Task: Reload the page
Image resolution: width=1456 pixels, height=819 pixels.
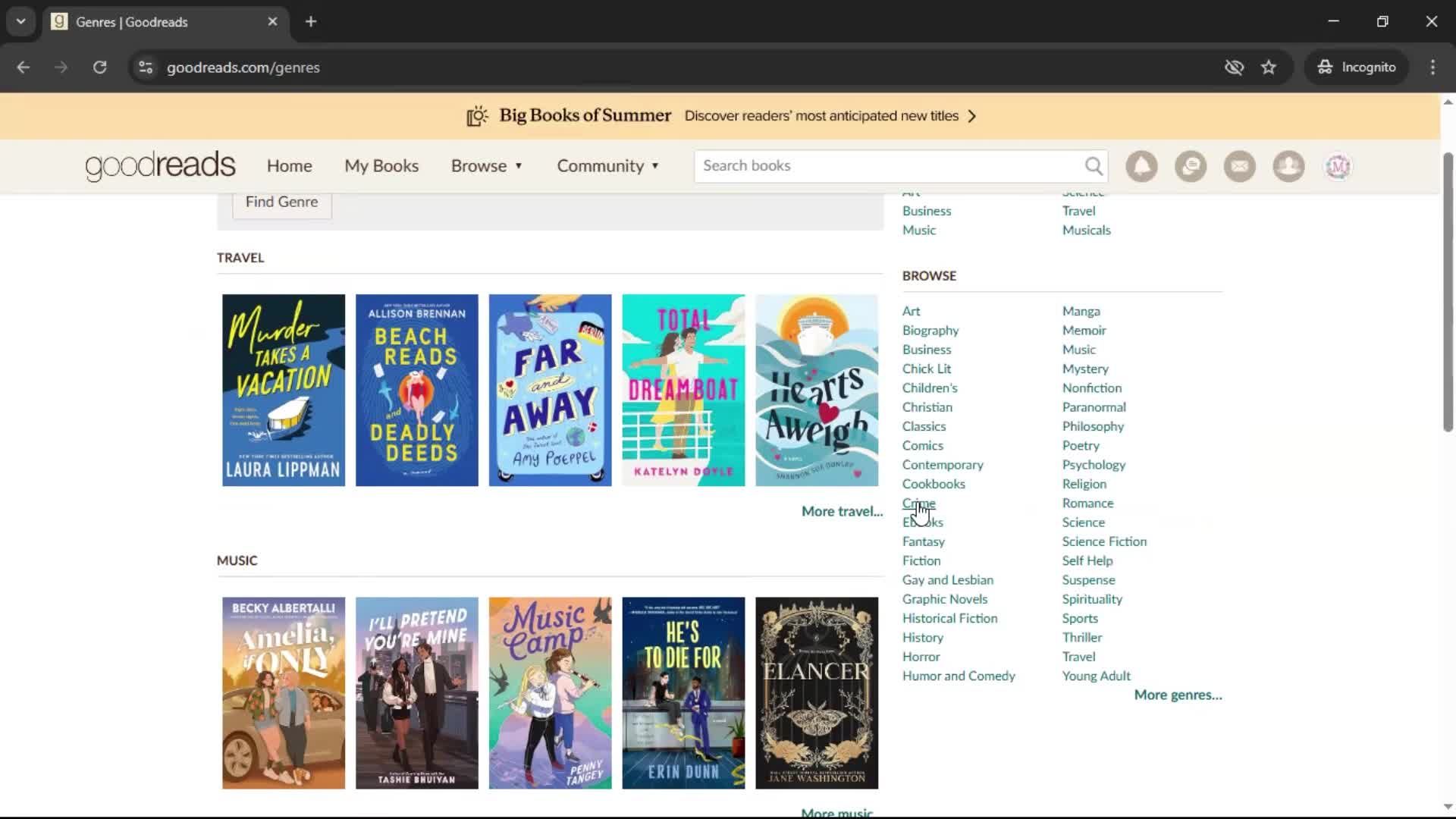Action: (x=99, y=67)
